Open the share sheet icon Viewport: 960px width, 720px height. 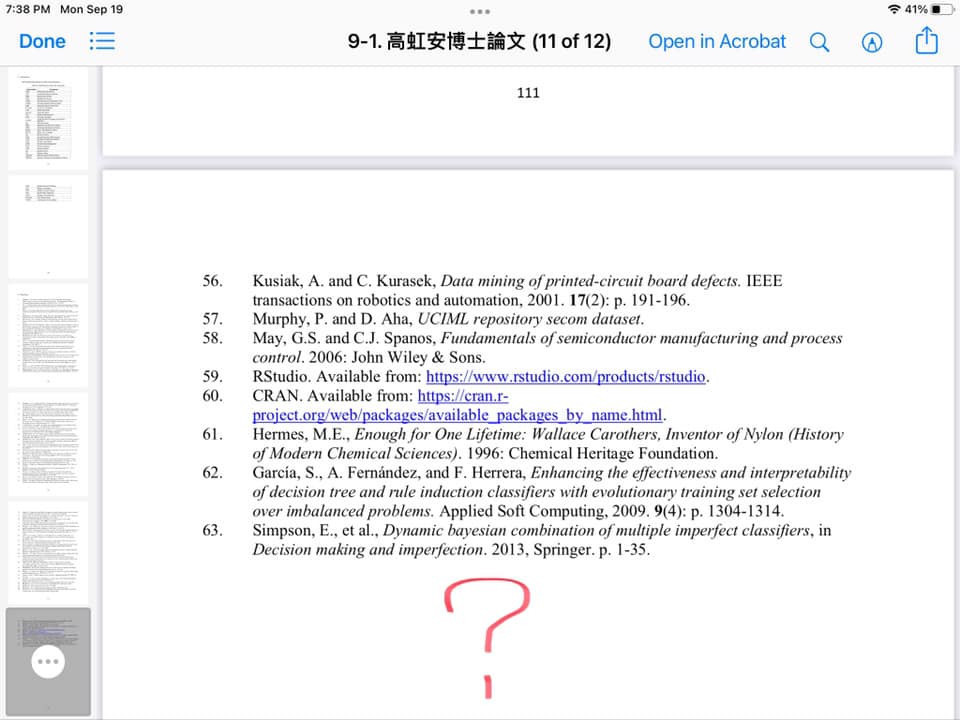point(926,40)
